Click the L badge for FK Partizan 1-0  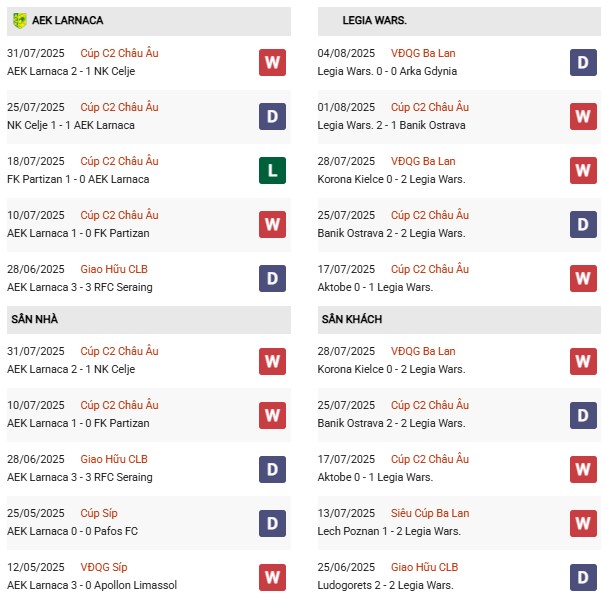[x=272, y=171]
